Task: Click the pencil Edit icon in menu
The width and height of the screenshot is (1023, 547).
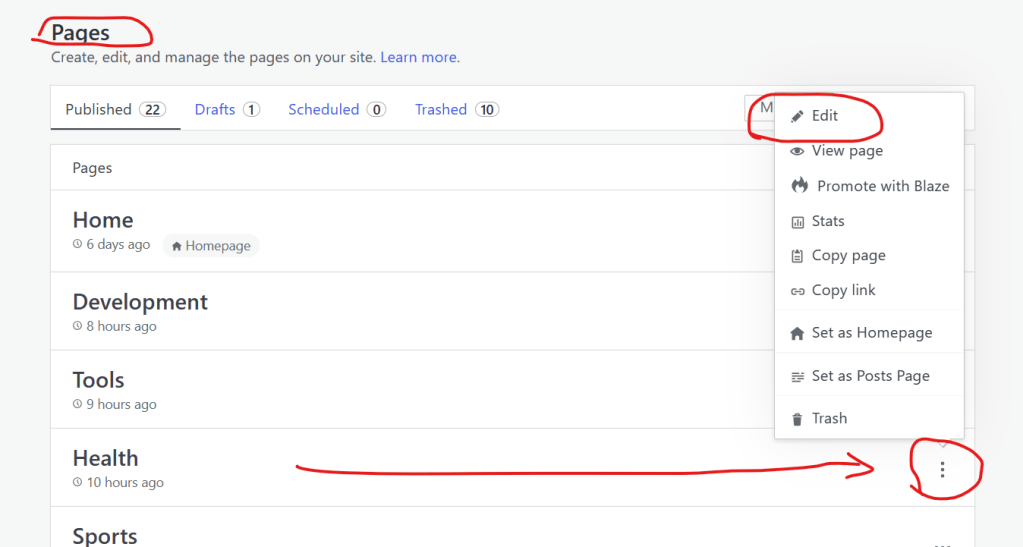Action: pyautogui.click(x=797, y=116)
